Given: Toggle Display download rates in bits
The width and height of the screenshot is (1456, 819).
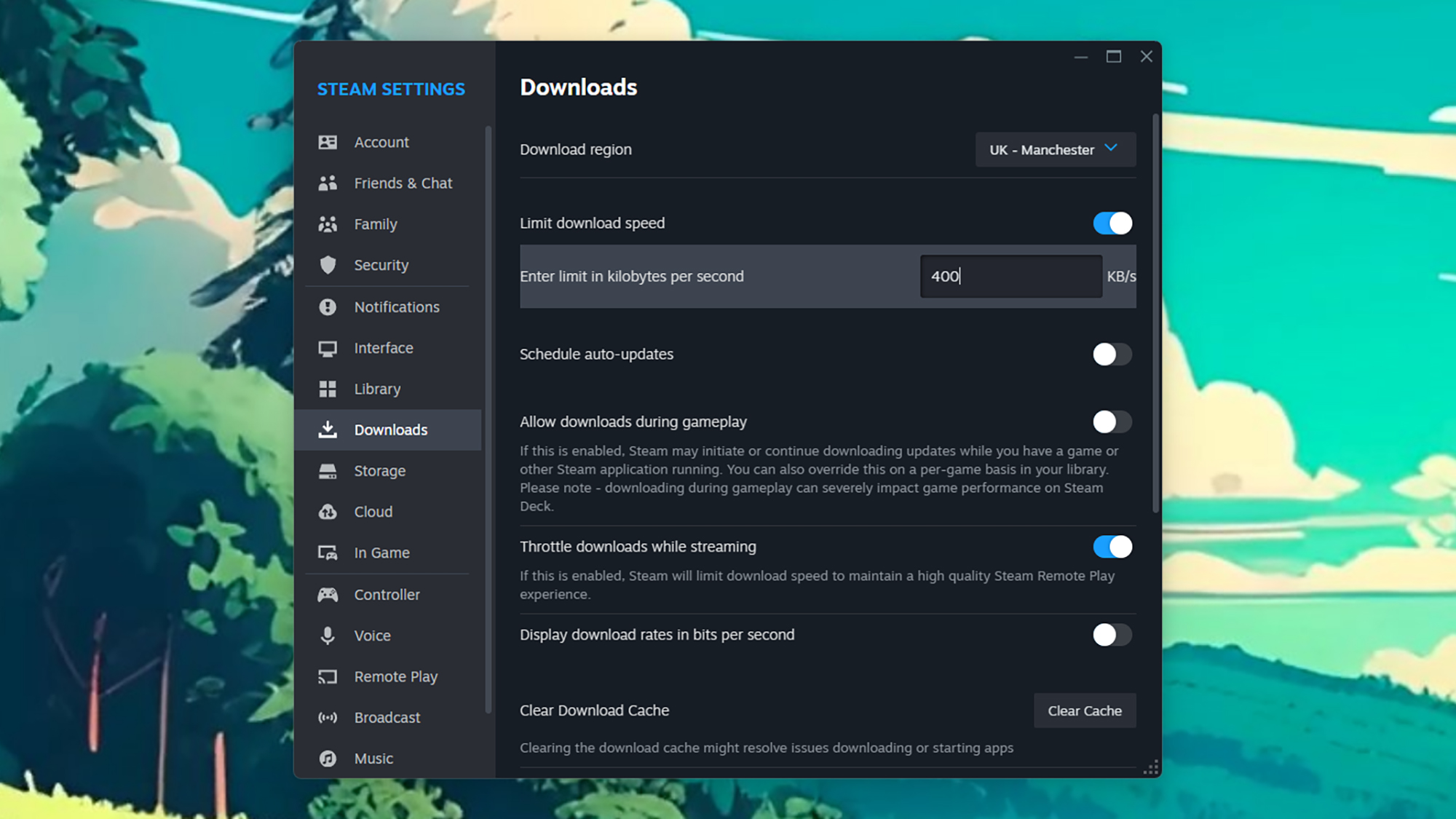Looking at the screenshot, I should pos(1112,635).
